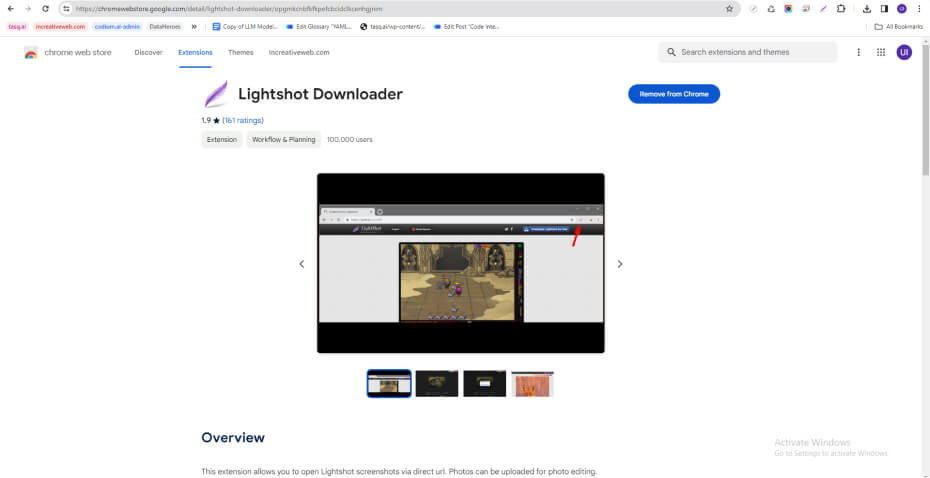Open the codium.ai-admin bookmark
930x478 pixels.
[117, 27]
